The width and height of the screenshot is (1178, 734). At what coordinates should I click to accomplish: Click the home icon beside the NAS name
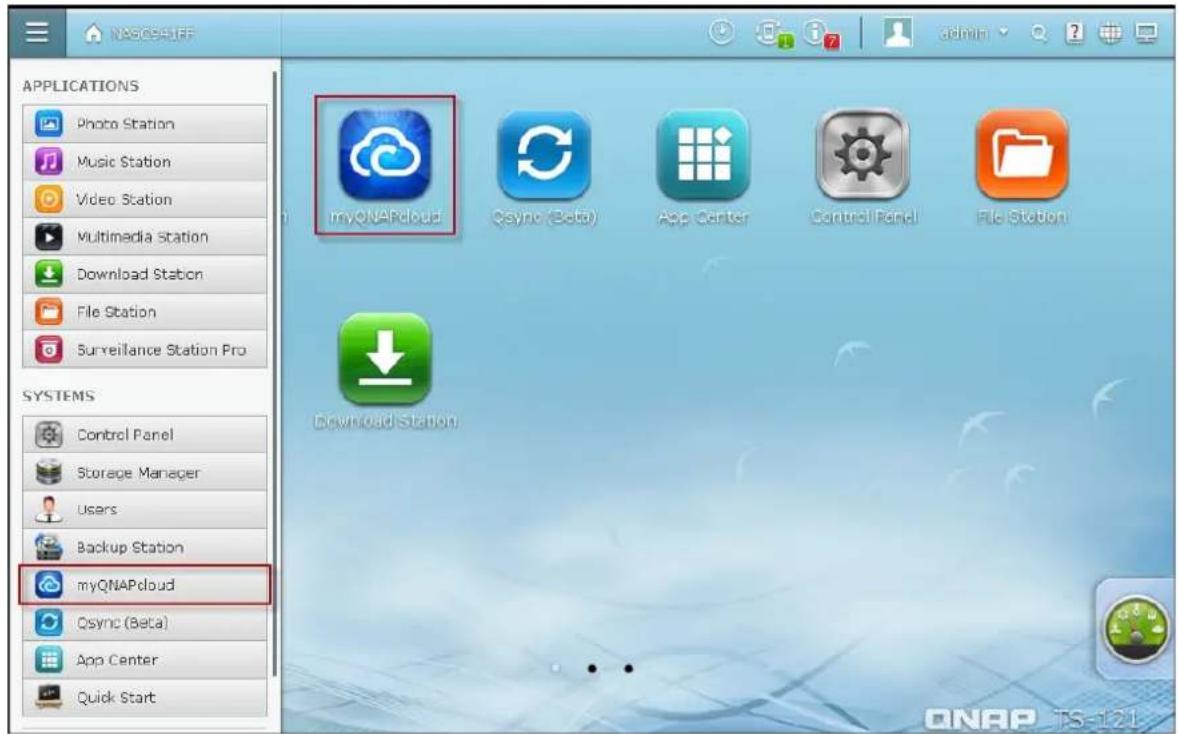[93, 34]
